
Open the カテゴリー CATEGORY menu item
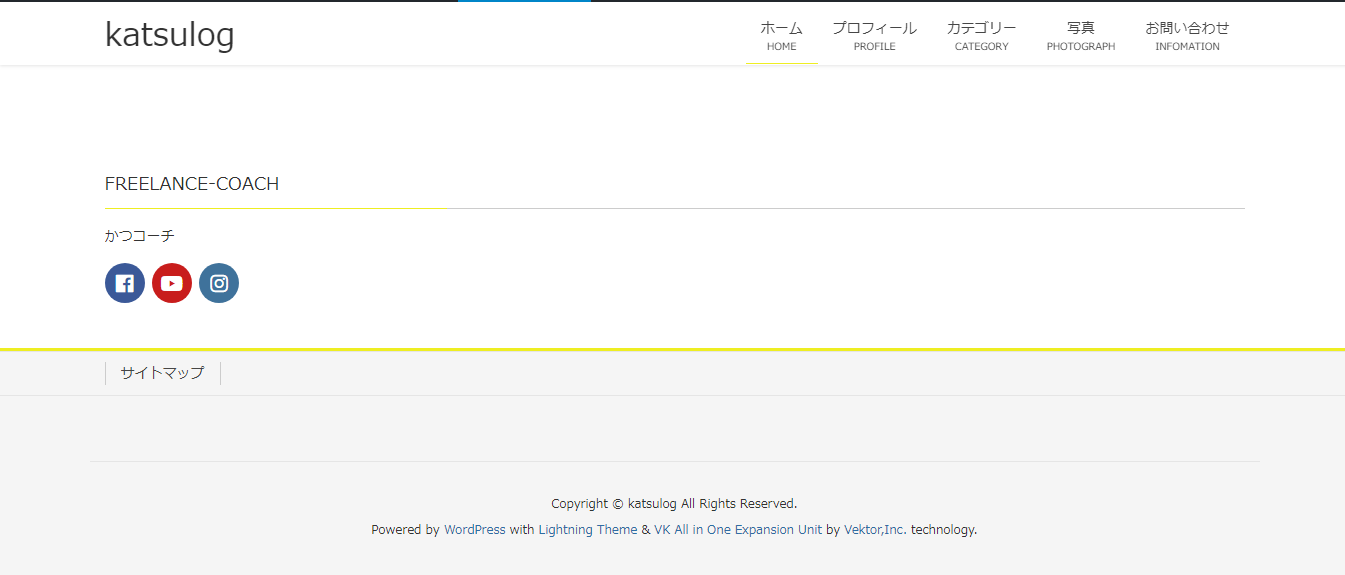981,36
